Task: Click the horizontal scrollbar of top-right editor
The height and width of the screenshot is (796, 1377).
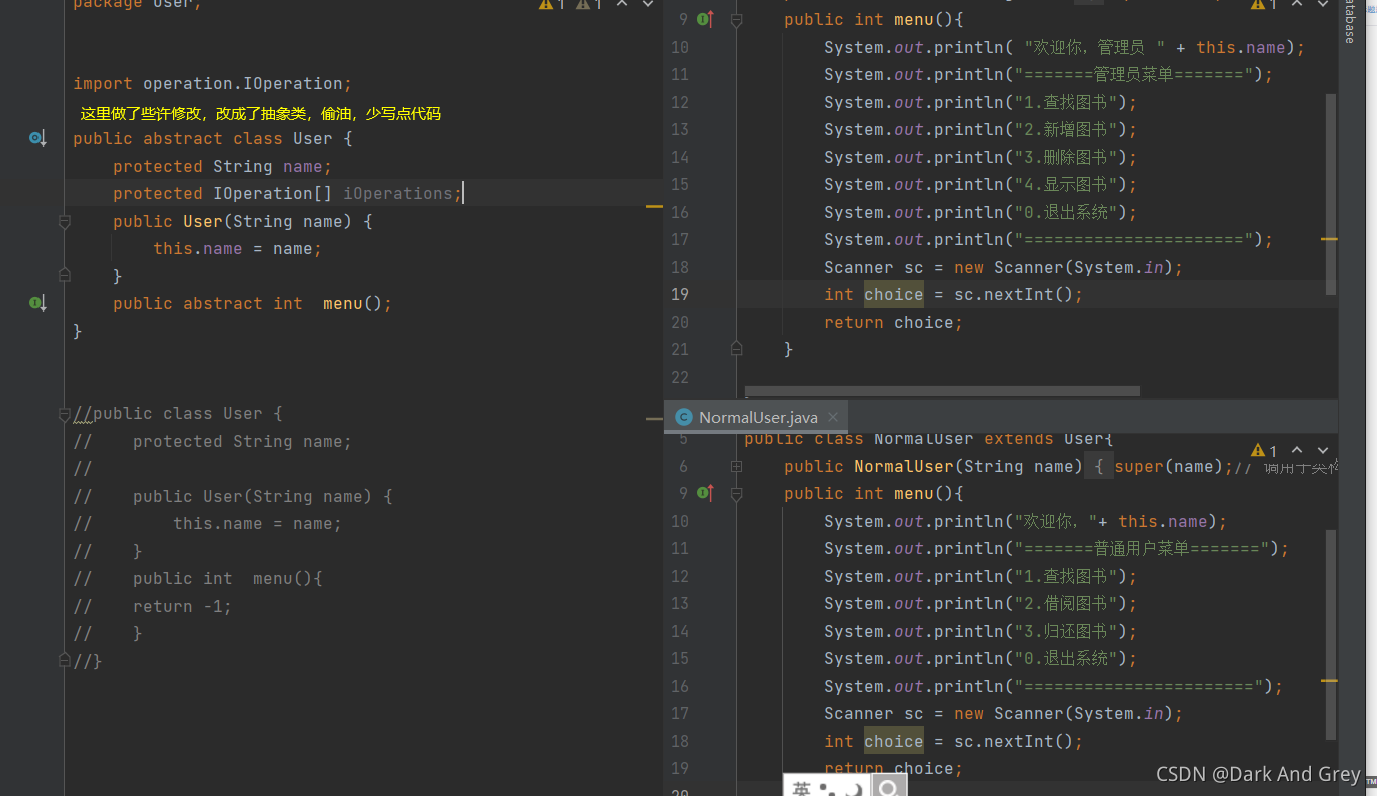Action: [x=942, y=391]
